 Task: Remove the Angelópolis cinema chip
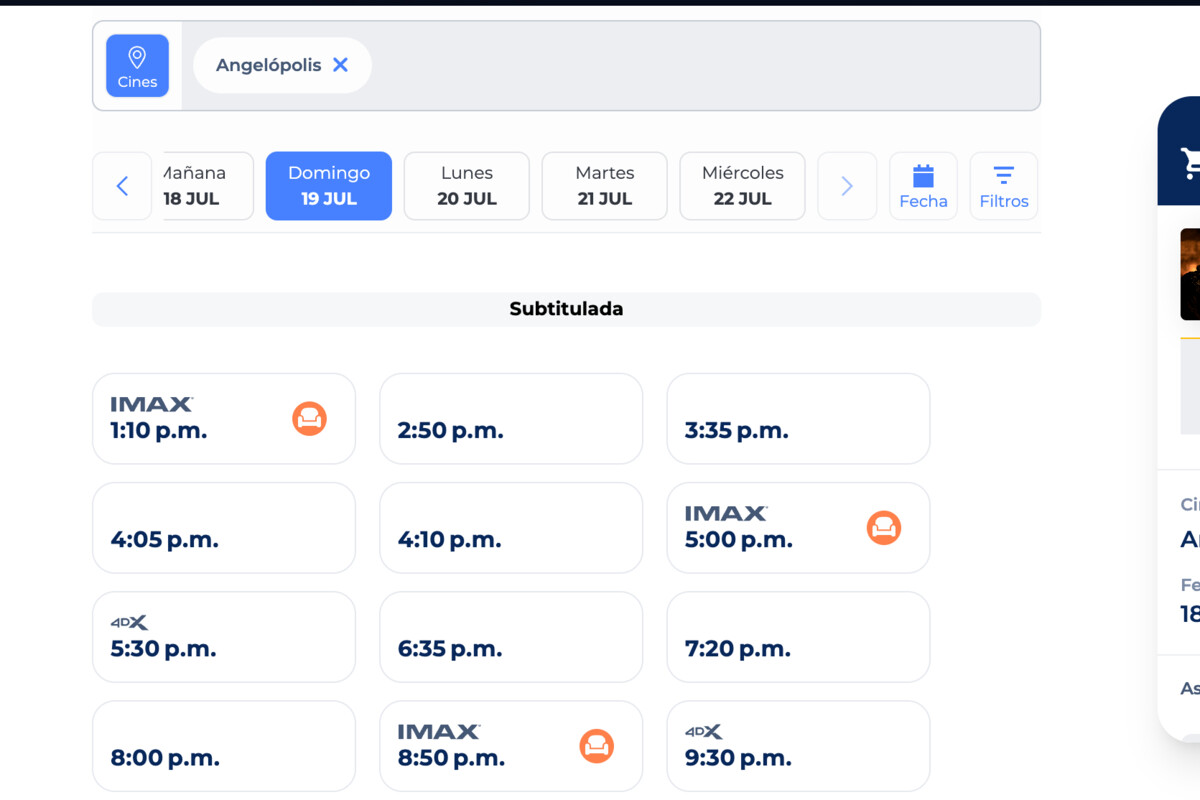[x=340, y=65]
